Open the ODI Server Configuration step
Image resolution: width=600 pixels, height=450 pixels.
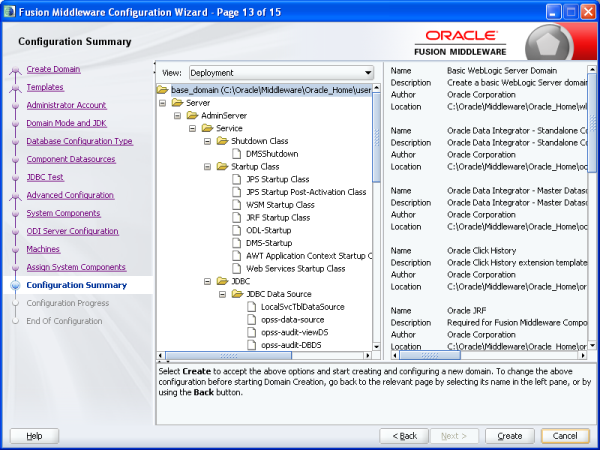click(x=72, y=231)
